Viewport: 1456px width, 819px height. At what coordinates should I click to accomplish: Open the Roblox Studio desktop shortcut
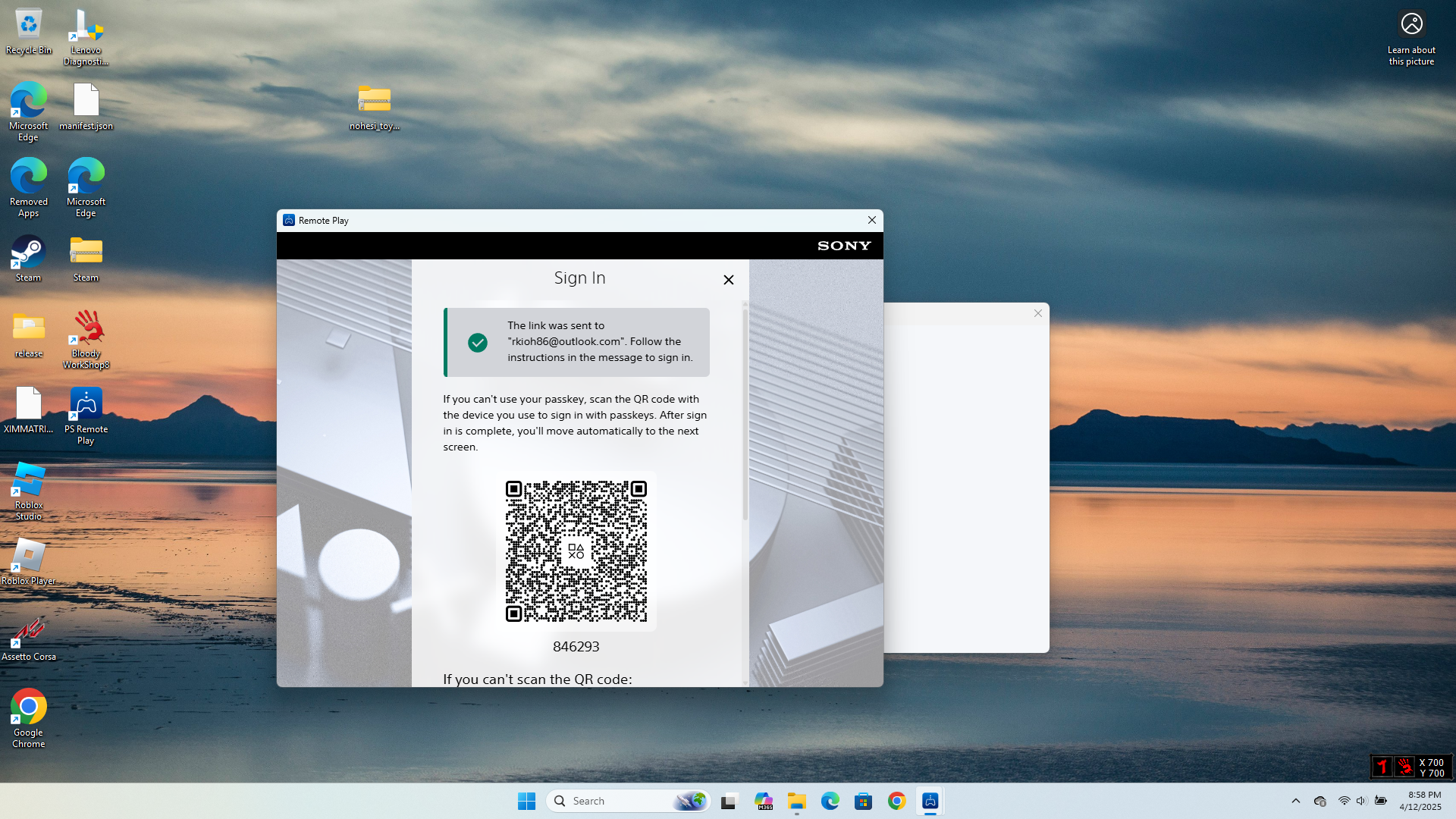[x=29, y=491]
